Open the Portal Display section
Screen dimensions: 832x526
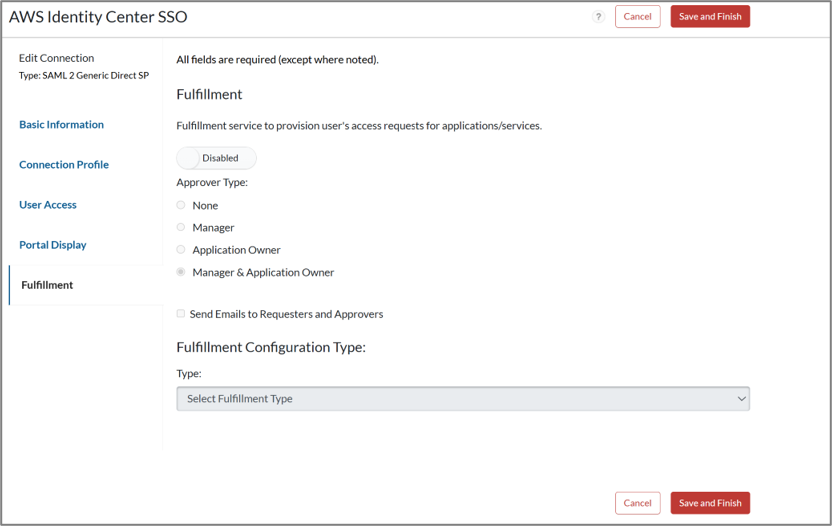coord(53,245)
